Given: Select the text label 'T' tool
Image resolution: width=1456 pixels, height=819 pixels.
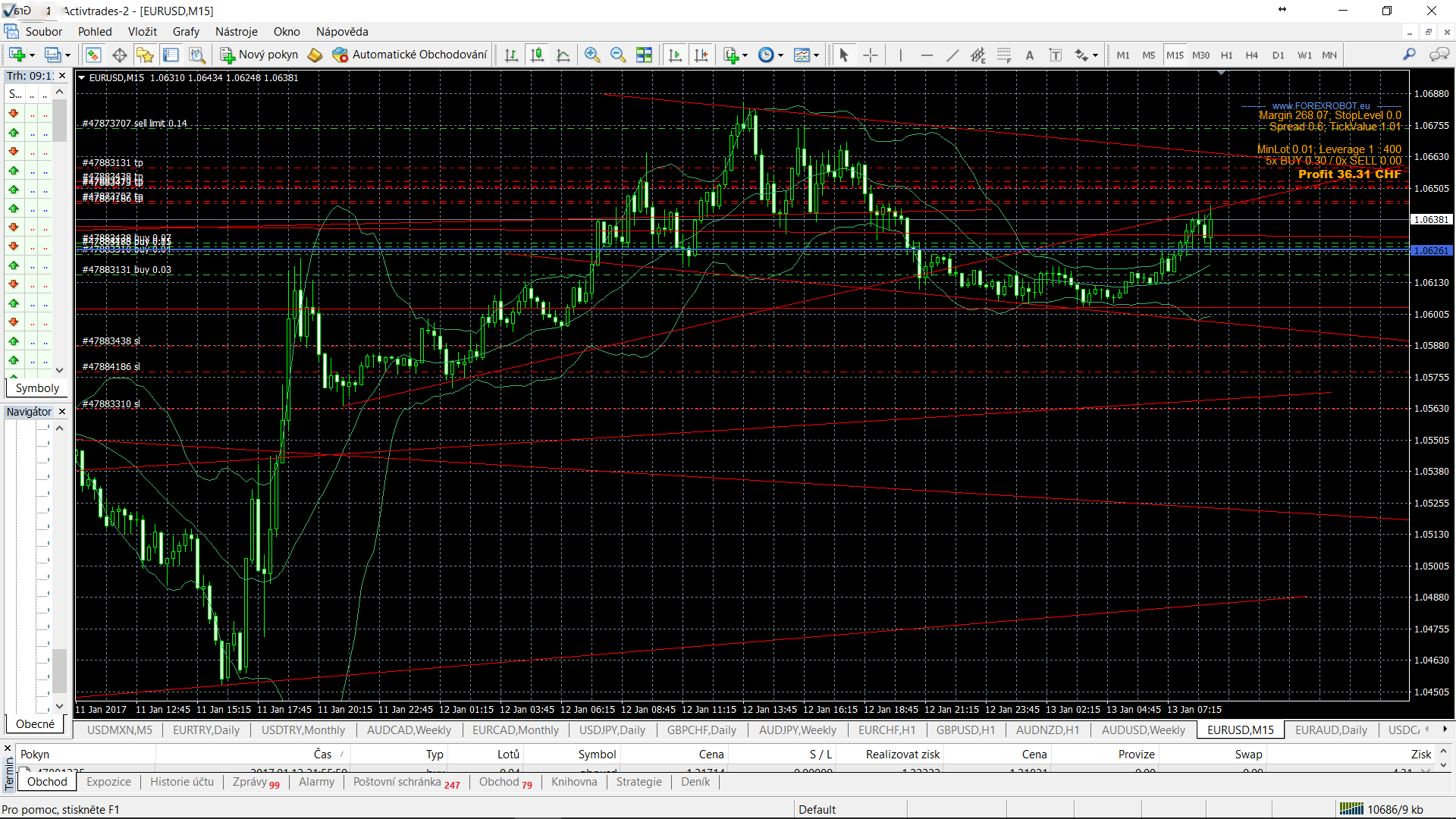Looking at the screenshot, I should [1056, 55].
